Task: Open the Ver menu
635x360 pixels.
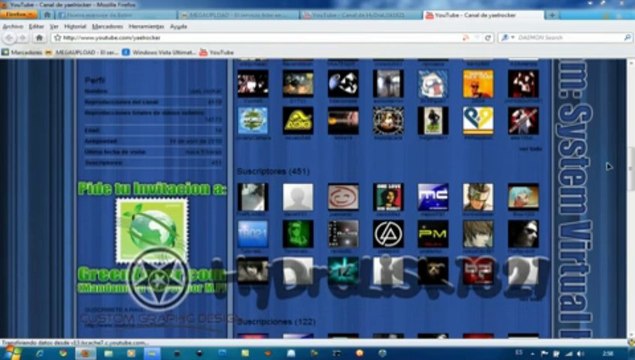Action: point(54,26)
